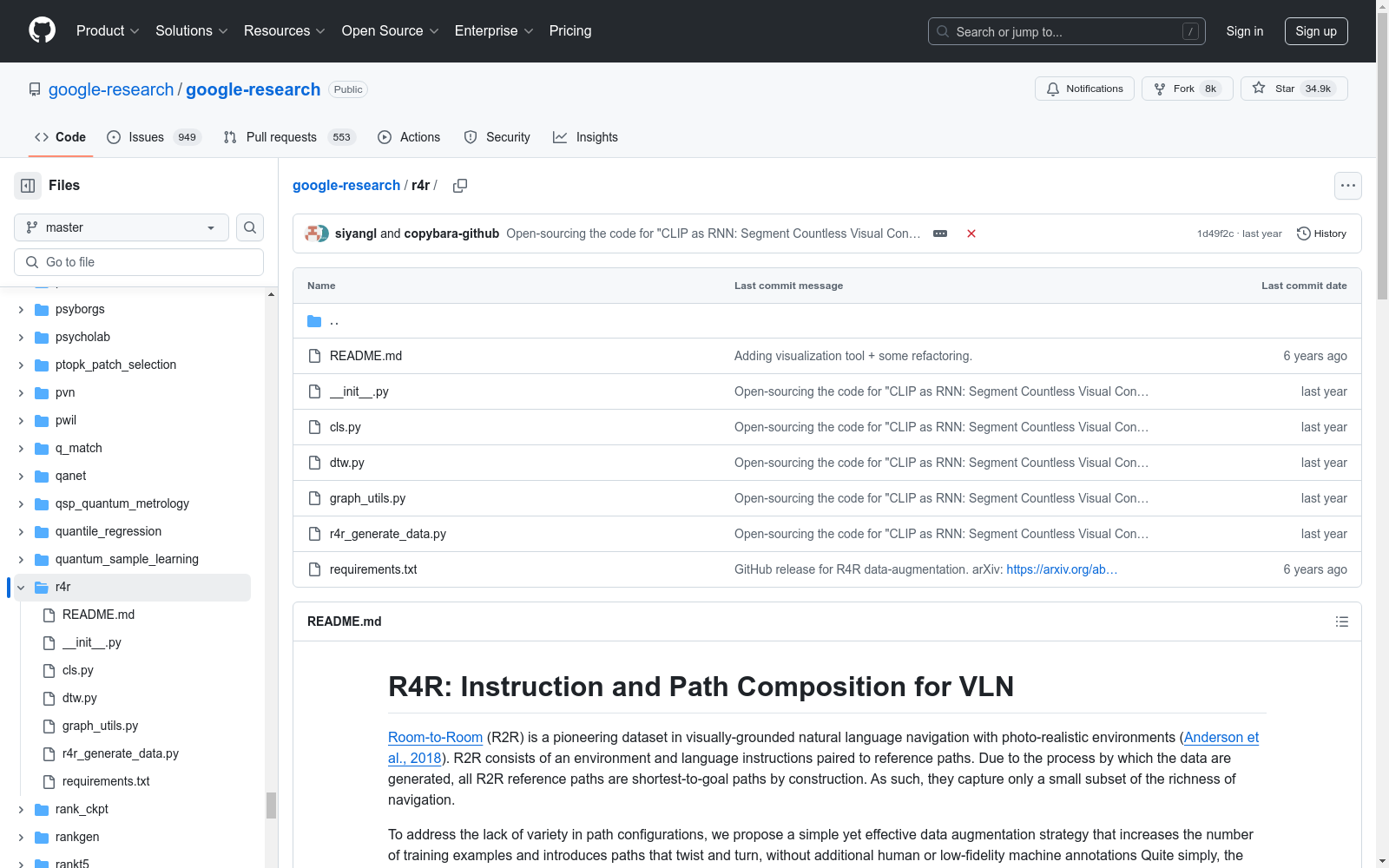Expand the commit message ellipsis icon
This screenshot has width=1389, height=868.
(x=940, y=233)
